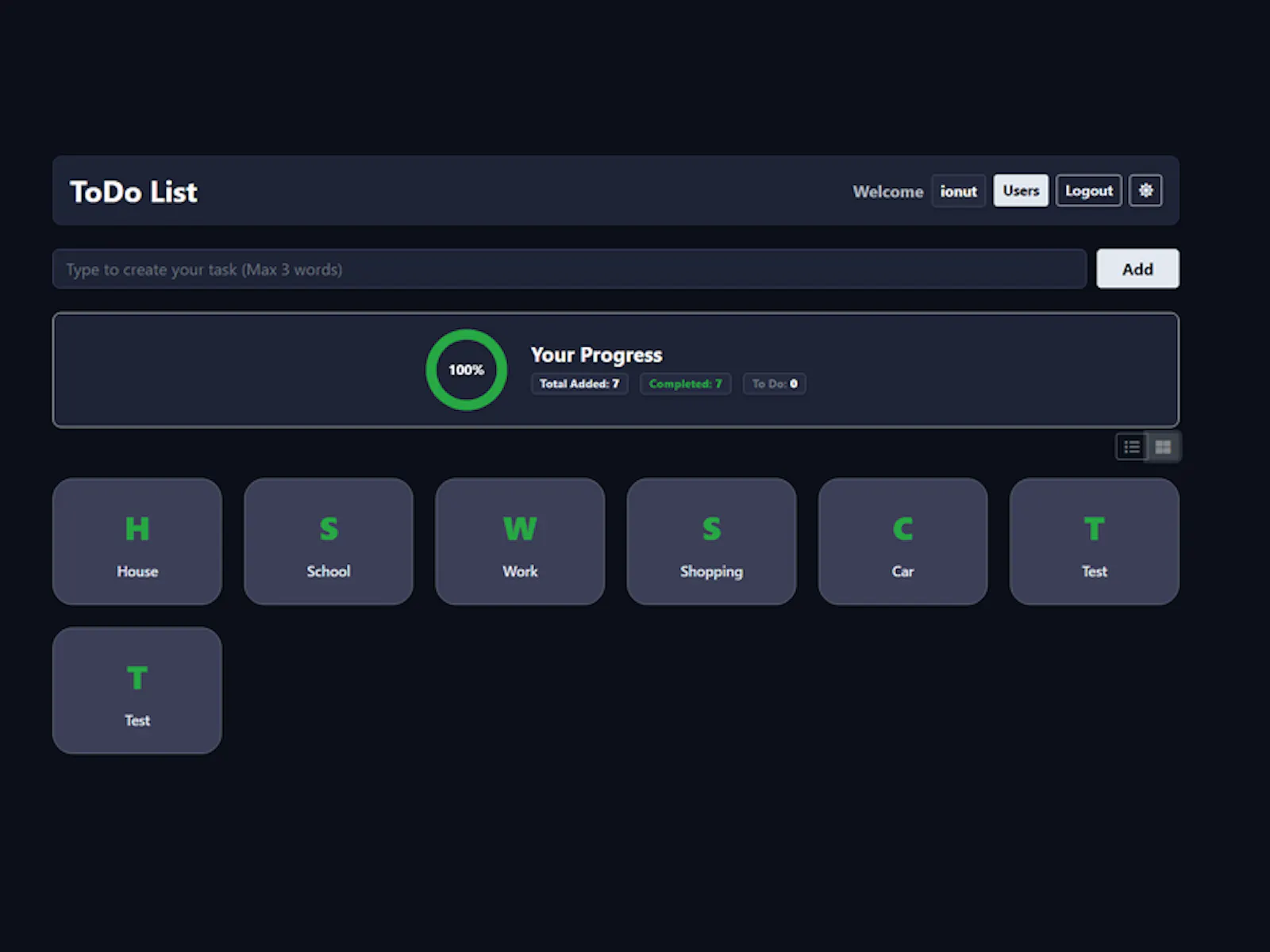Open the settings gear icon
Viewport: 1270px width, 952px height.
[x=1145, y=190]
